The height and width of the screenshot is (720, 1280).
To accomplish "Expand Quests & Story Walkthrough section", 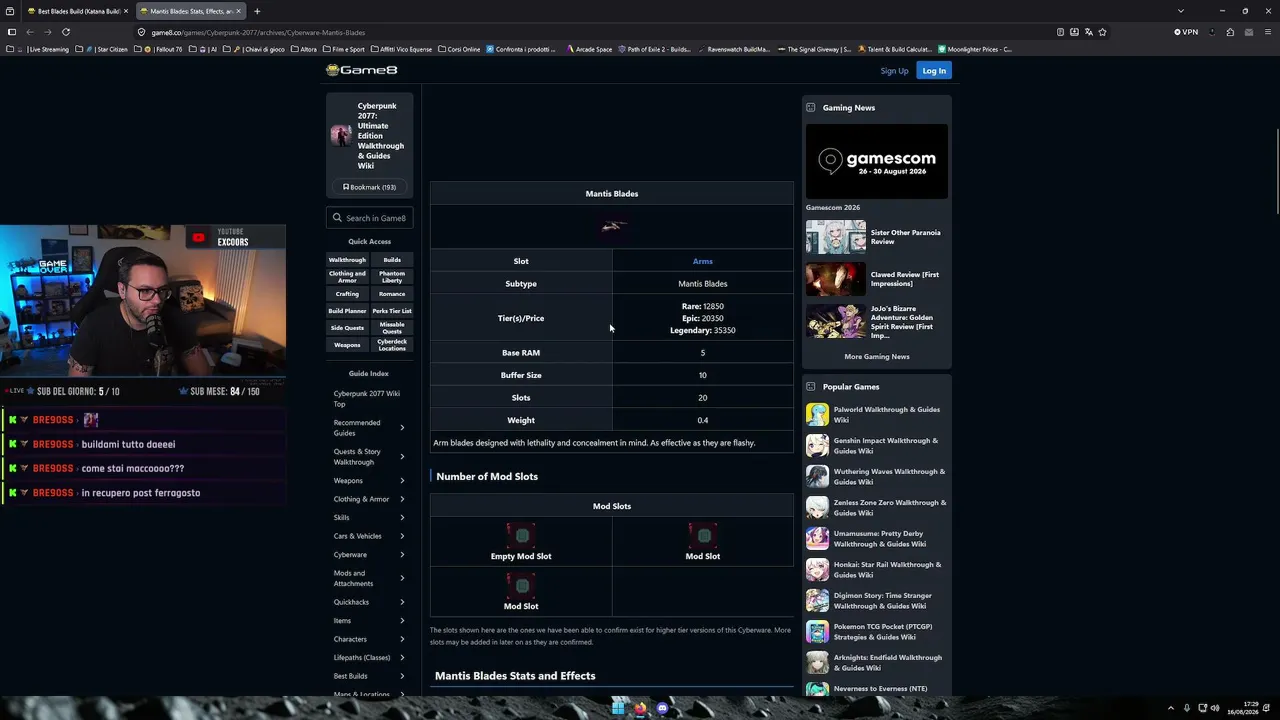I will [x=402, y=457].
